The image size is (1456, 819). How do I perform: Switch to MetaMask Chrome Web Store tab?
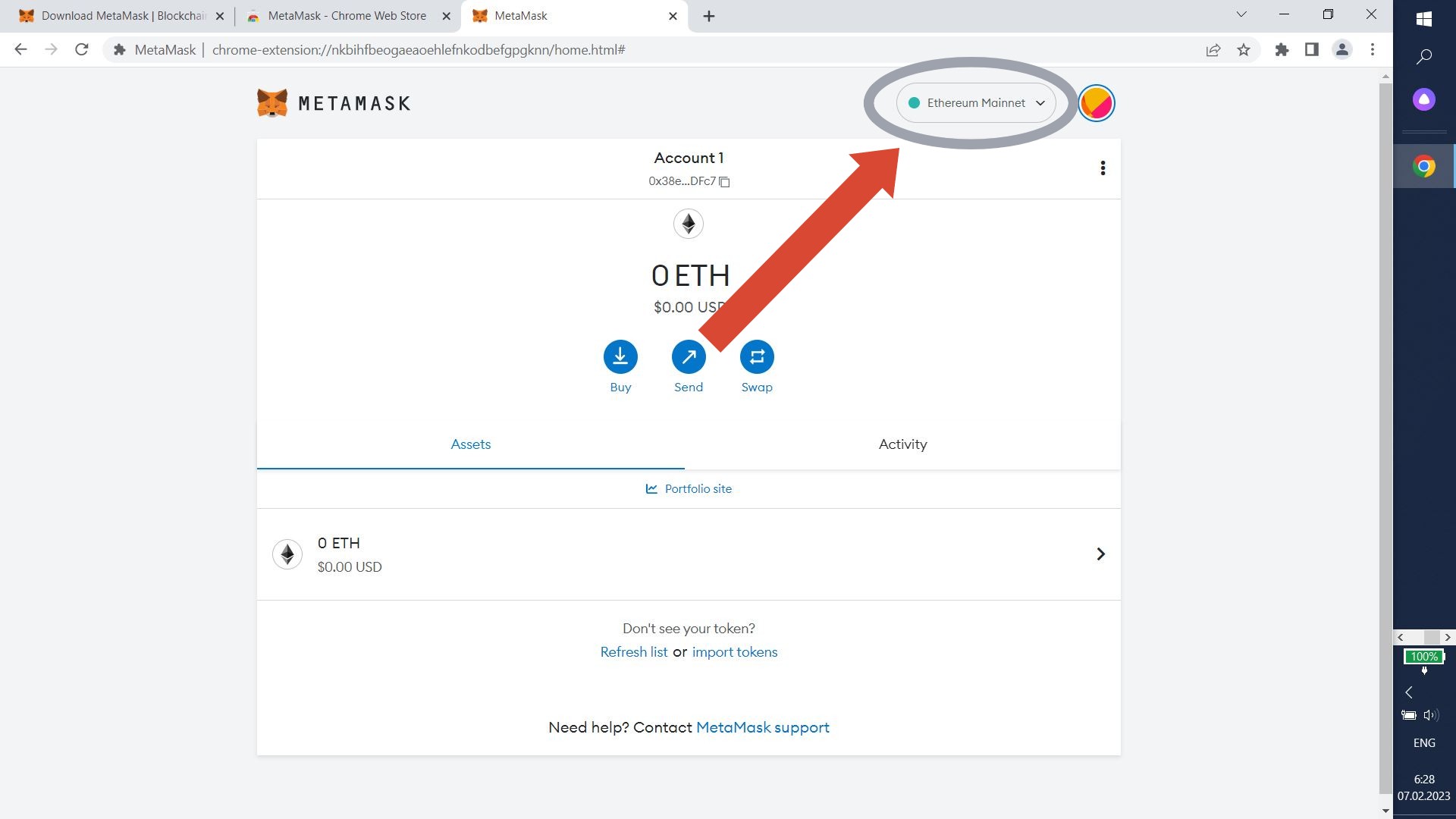pos(347,16)
